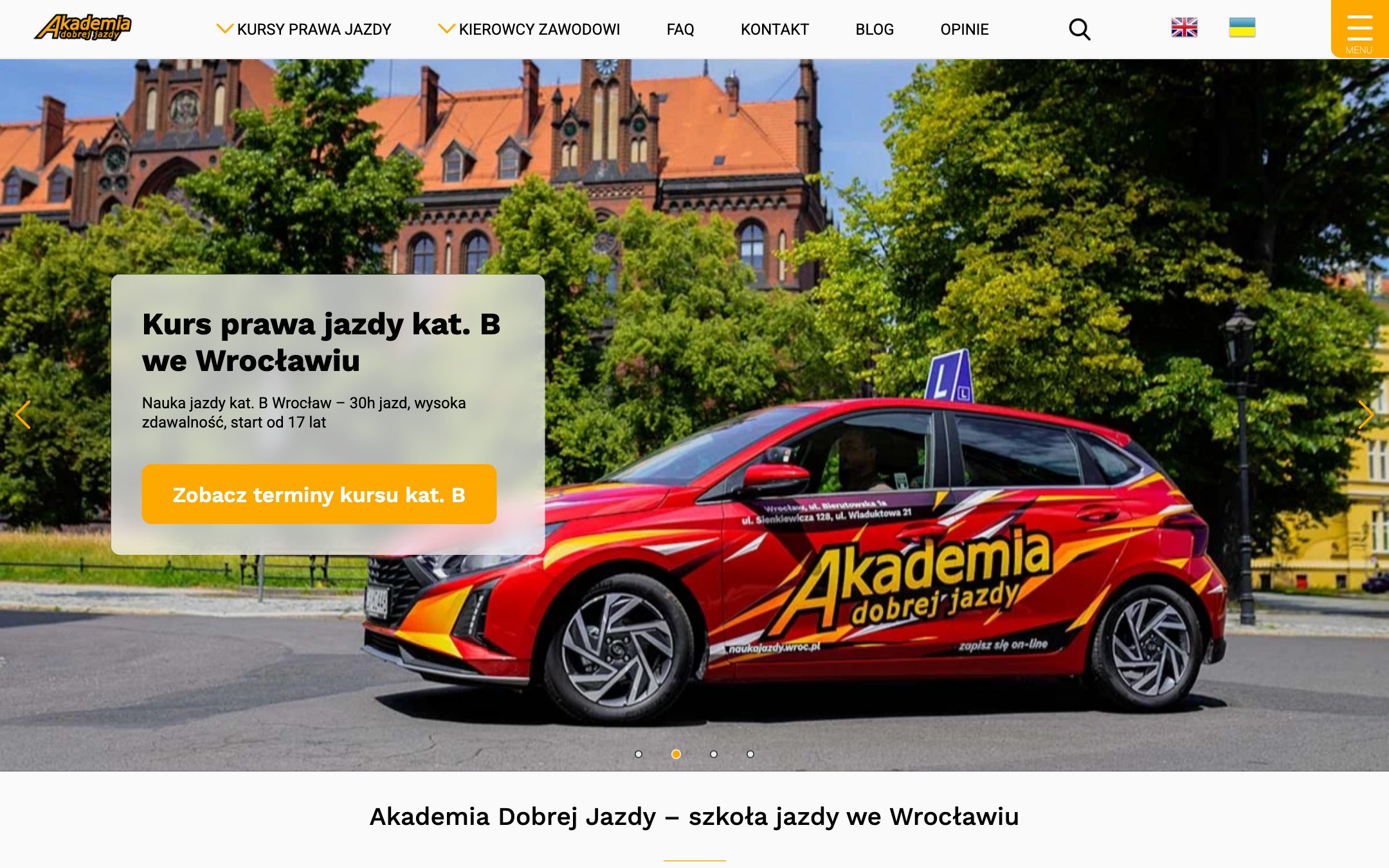
Task: Click the Akademia dobrej jazdy logo
Action: (83, 28)
